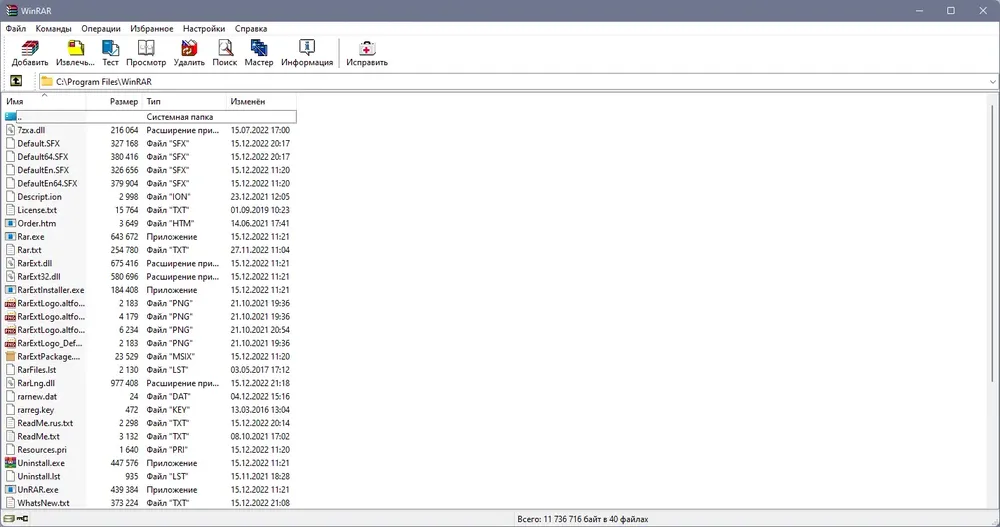Click the Исправить (Repair) toolbar icon
1000x527 pixels.
367,52
